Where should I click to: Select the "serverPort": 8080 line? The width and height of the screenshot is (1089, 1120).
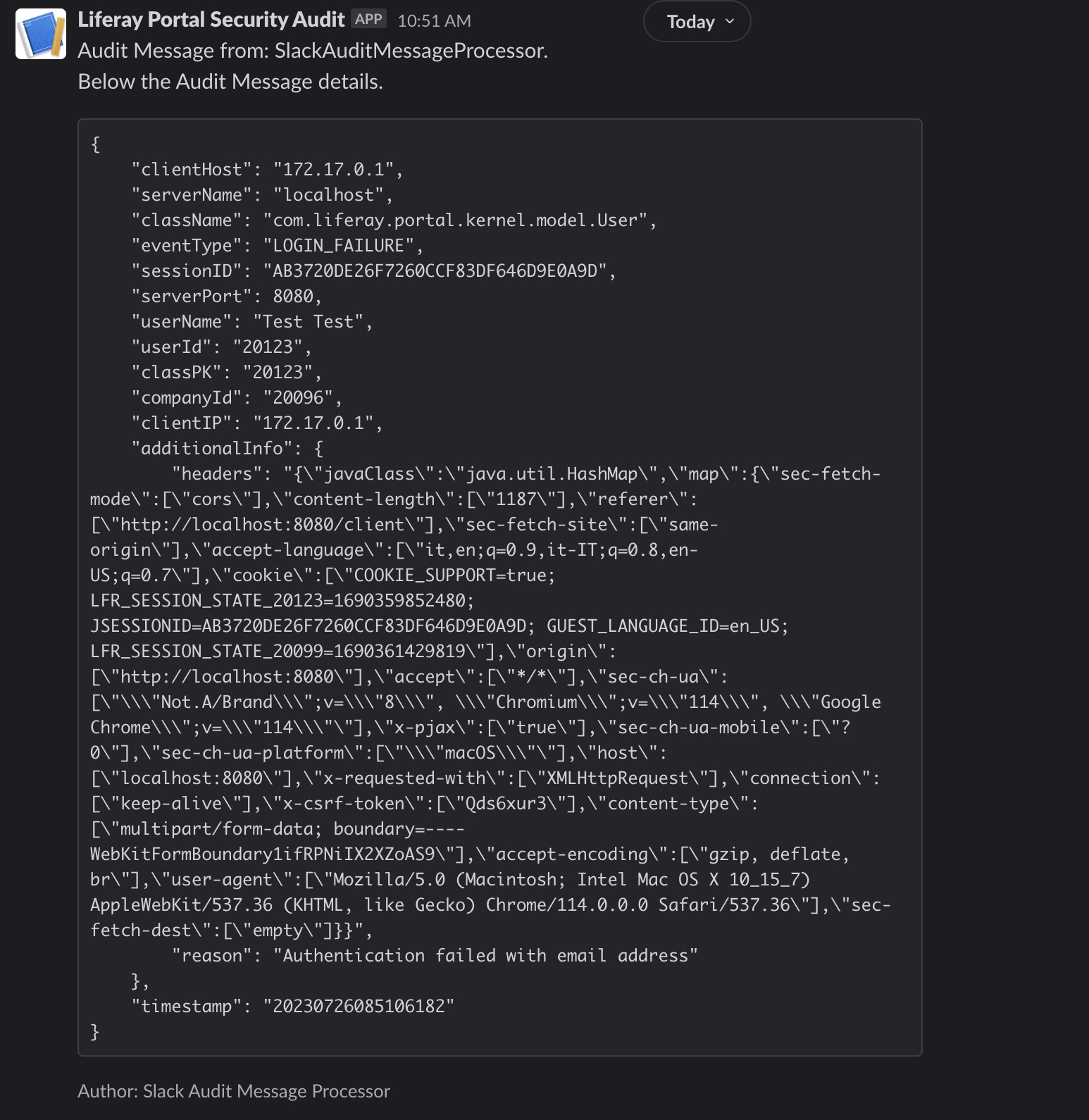pos(227,297)
